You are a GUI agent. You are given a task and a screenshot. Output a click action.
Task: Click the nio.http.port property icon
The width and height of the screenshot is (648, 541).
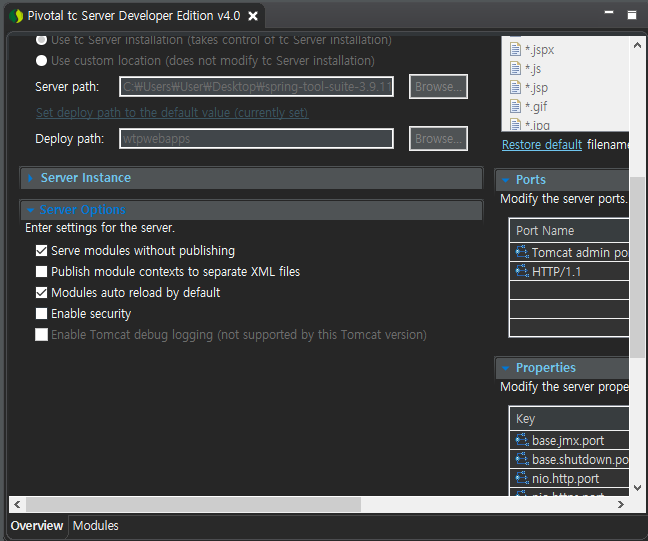[522, 478]
